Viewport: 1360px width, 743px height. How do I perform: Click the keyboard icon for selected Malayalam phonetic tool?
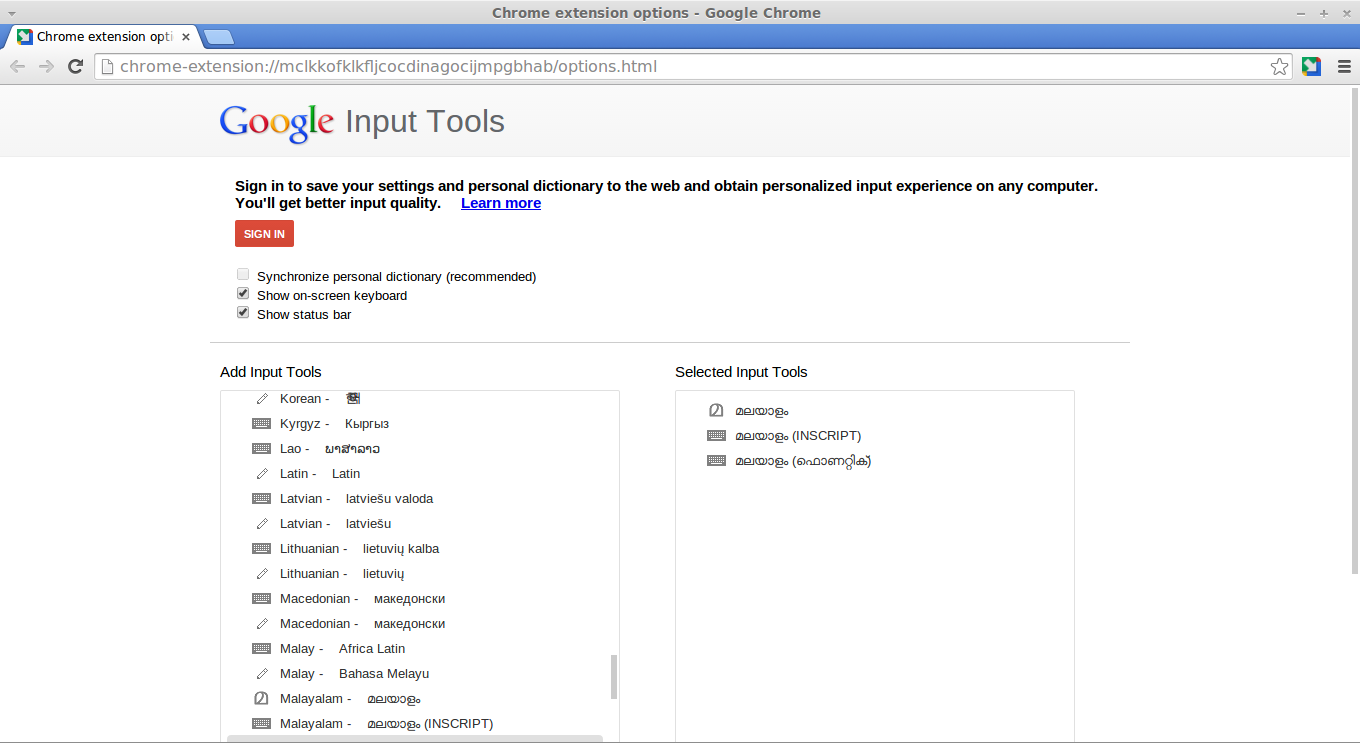(x=716, y=461)
